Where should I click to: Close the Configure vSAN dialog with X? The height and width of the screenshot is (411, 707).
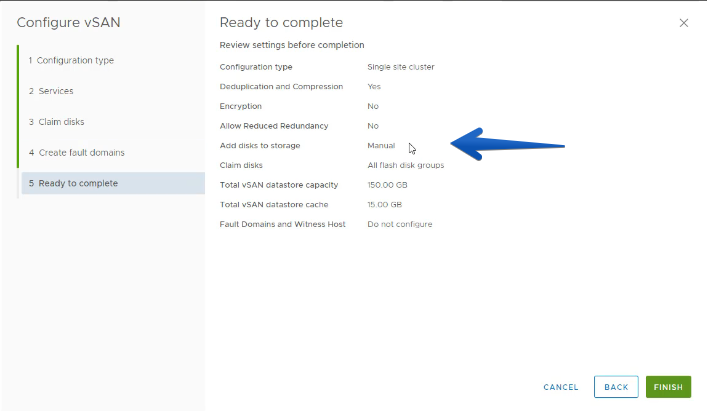684,23
